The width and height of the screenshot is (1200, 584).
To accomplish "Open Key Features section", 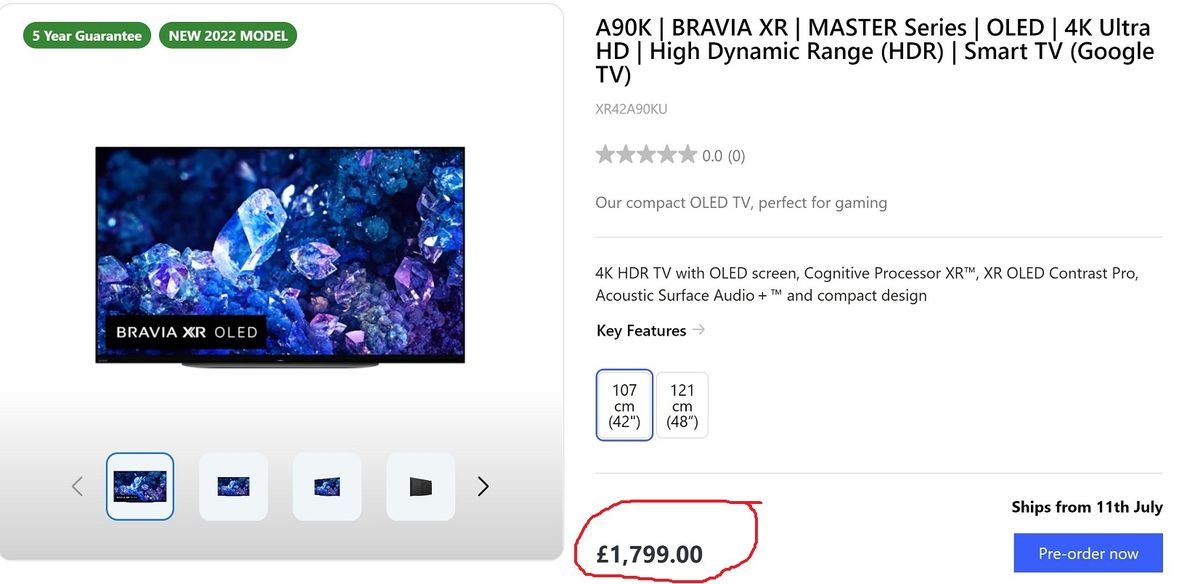I will (x=640, y=330).
